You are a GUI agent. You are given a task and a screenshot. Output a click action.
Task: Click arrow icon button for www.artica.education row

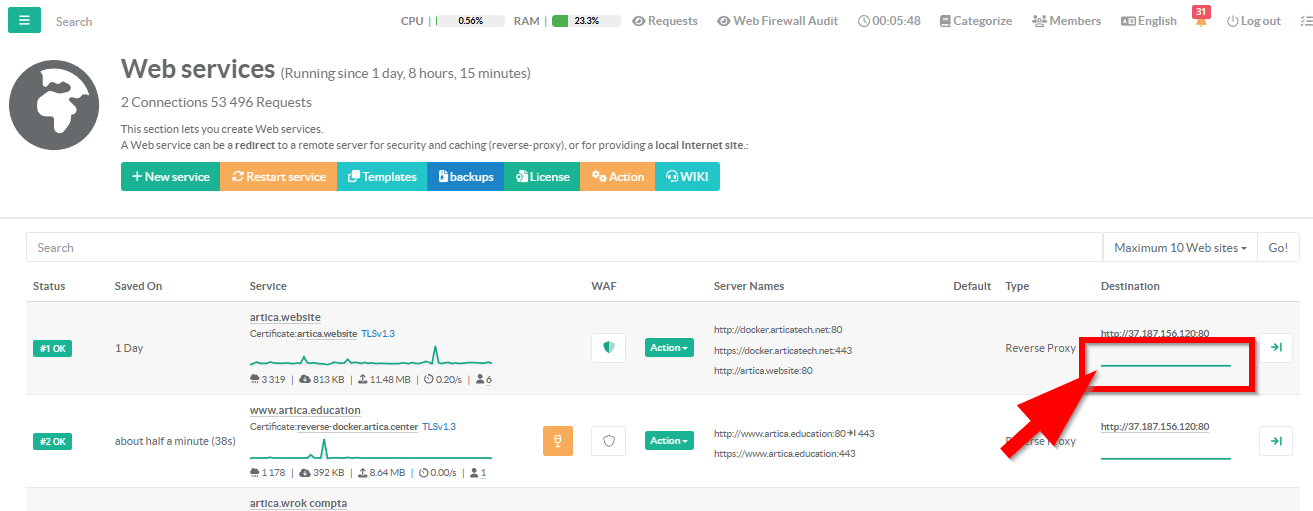pyautogui.click(x=1276, y=441)
